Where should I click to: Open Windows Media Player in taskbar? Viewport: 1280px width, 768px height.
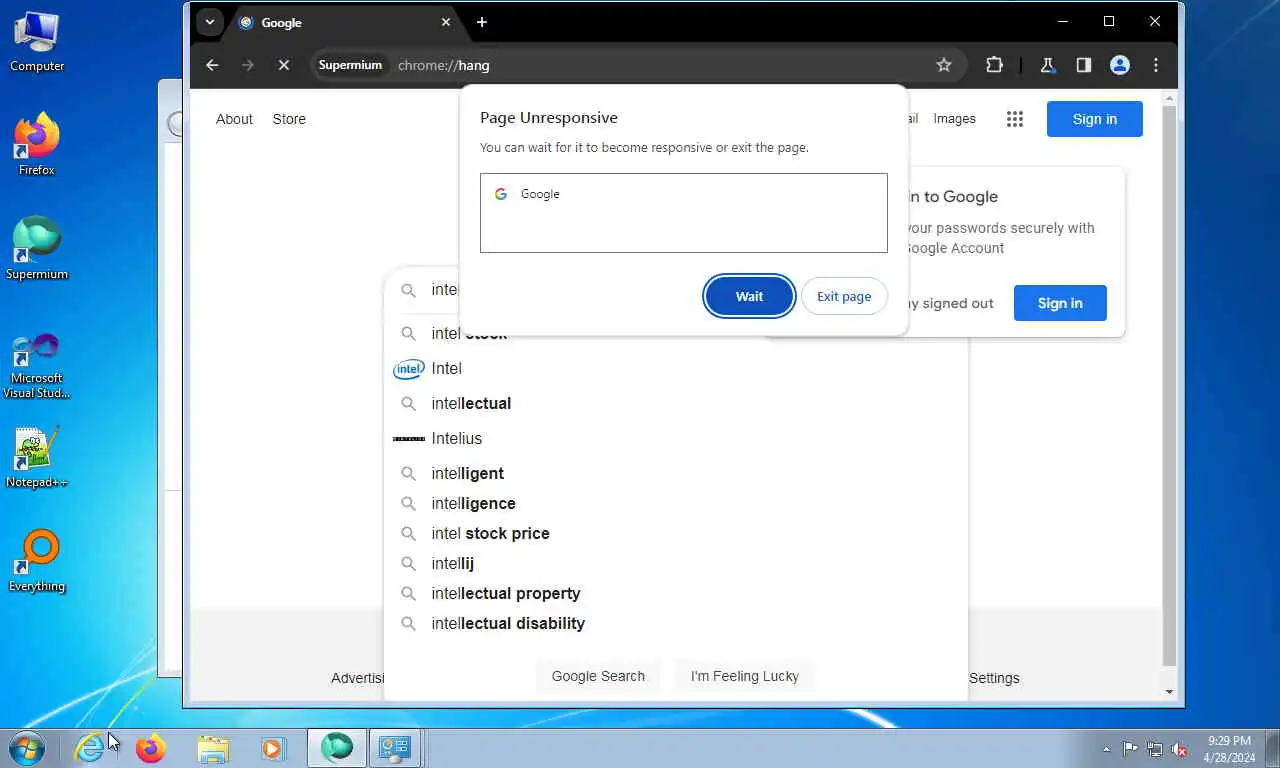(273, 748)
